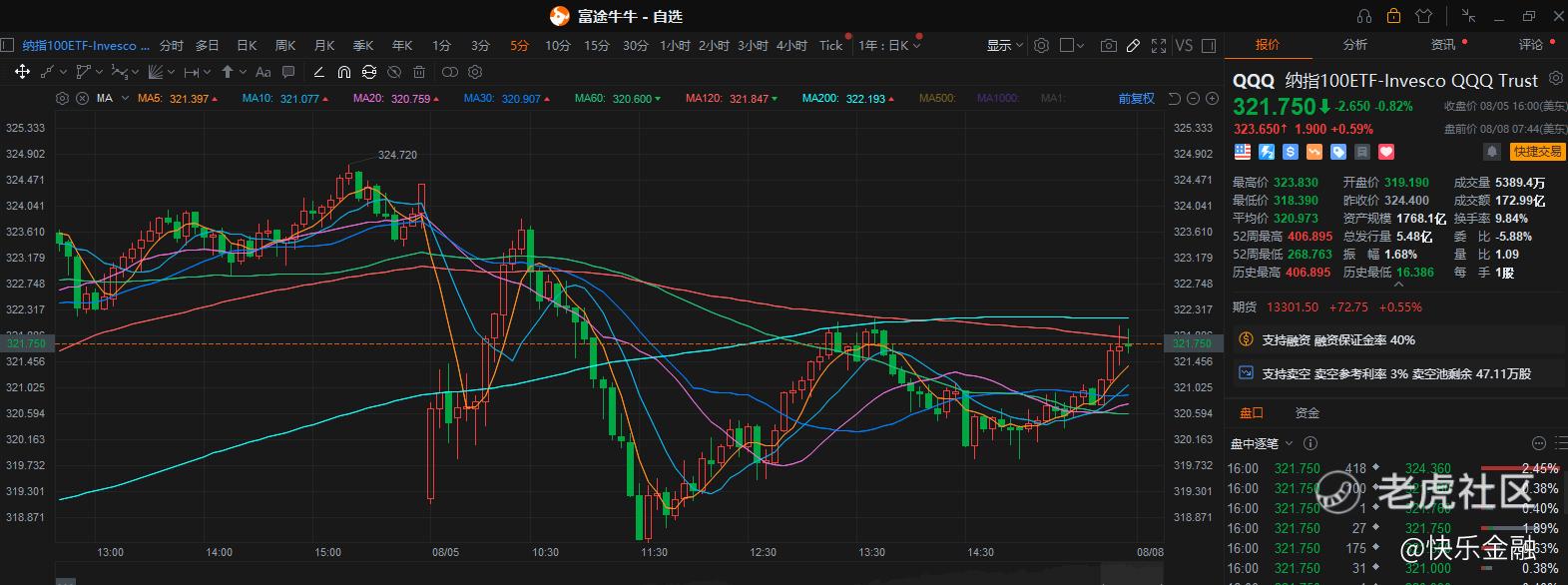Viewport: 1568px width, 585px height.
Task: Undo chart zoom with reset arrow
Action: (1175, 99)
